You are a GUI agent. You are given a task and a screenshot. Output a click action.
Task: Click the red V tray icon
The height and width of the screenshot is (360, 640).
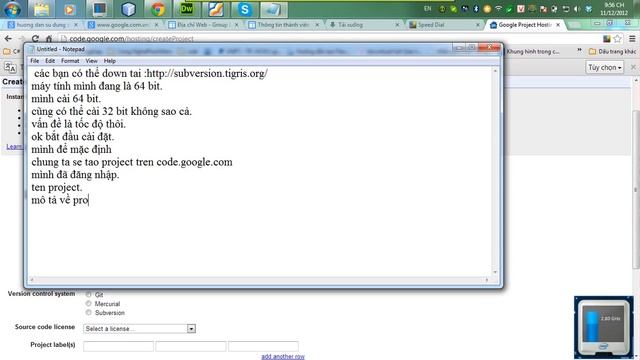[x=520, y=9]
